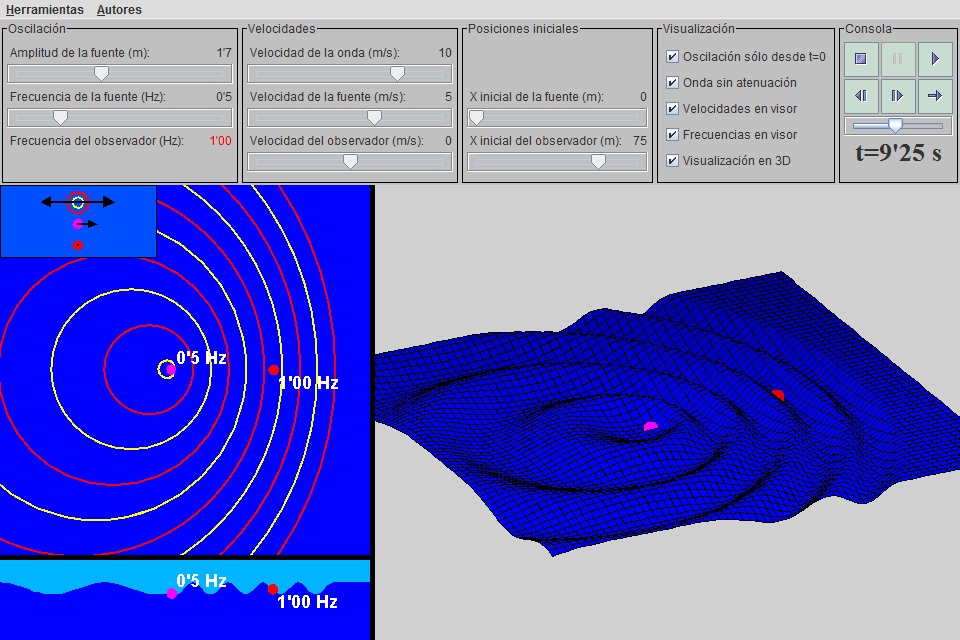Viewport: 960px width, 640px height.
Task: Click the magenta source marker on 3D surface
Action: tap(651, 427)
